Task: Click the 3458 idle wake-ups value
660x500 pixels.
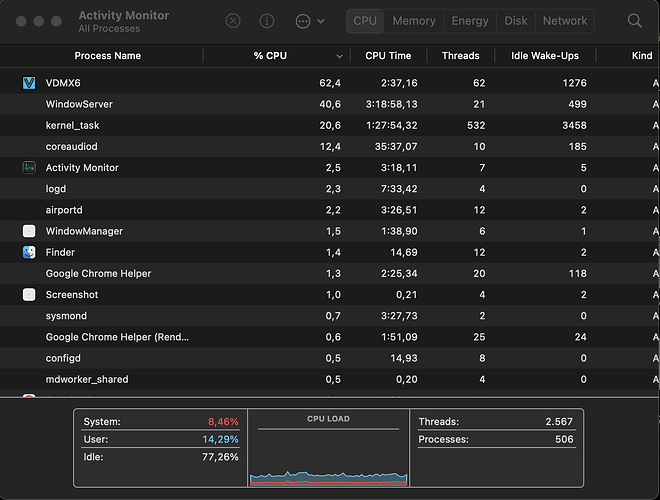Action: point(574,125)
